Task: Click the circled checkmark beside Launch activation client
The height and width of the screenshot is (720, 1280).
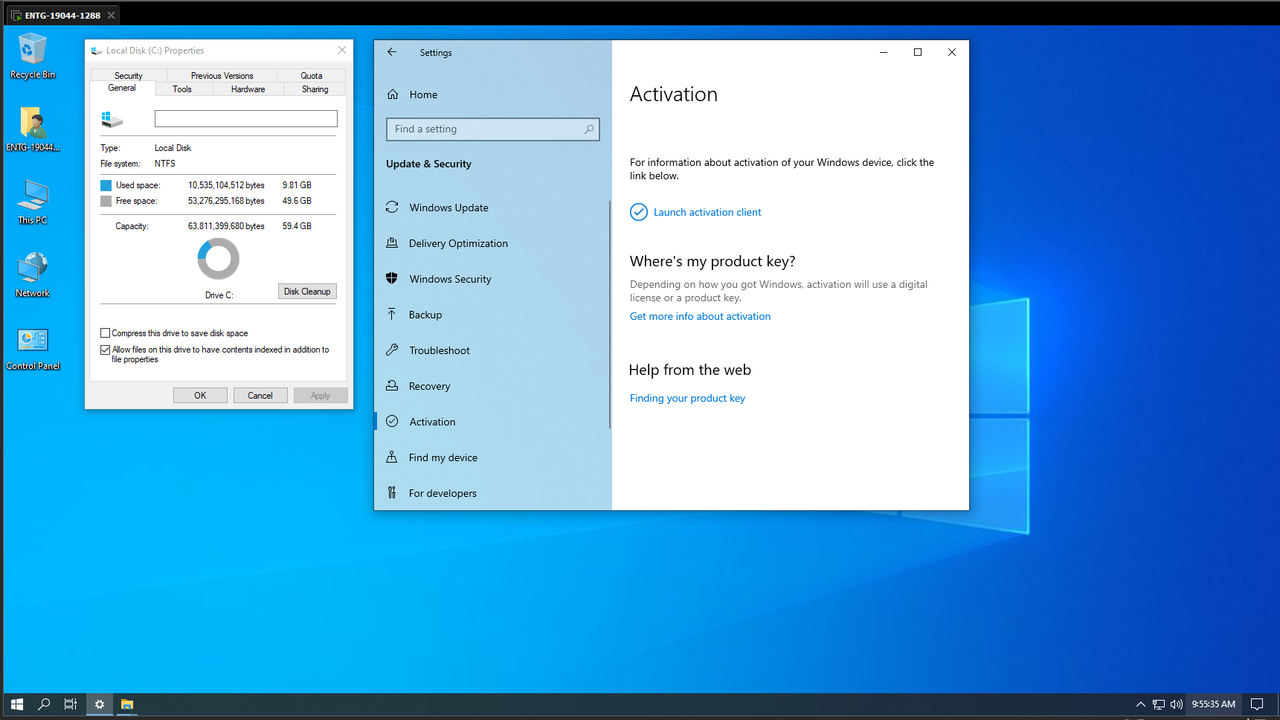Action: pyautogui.click(x=638, y=212)
